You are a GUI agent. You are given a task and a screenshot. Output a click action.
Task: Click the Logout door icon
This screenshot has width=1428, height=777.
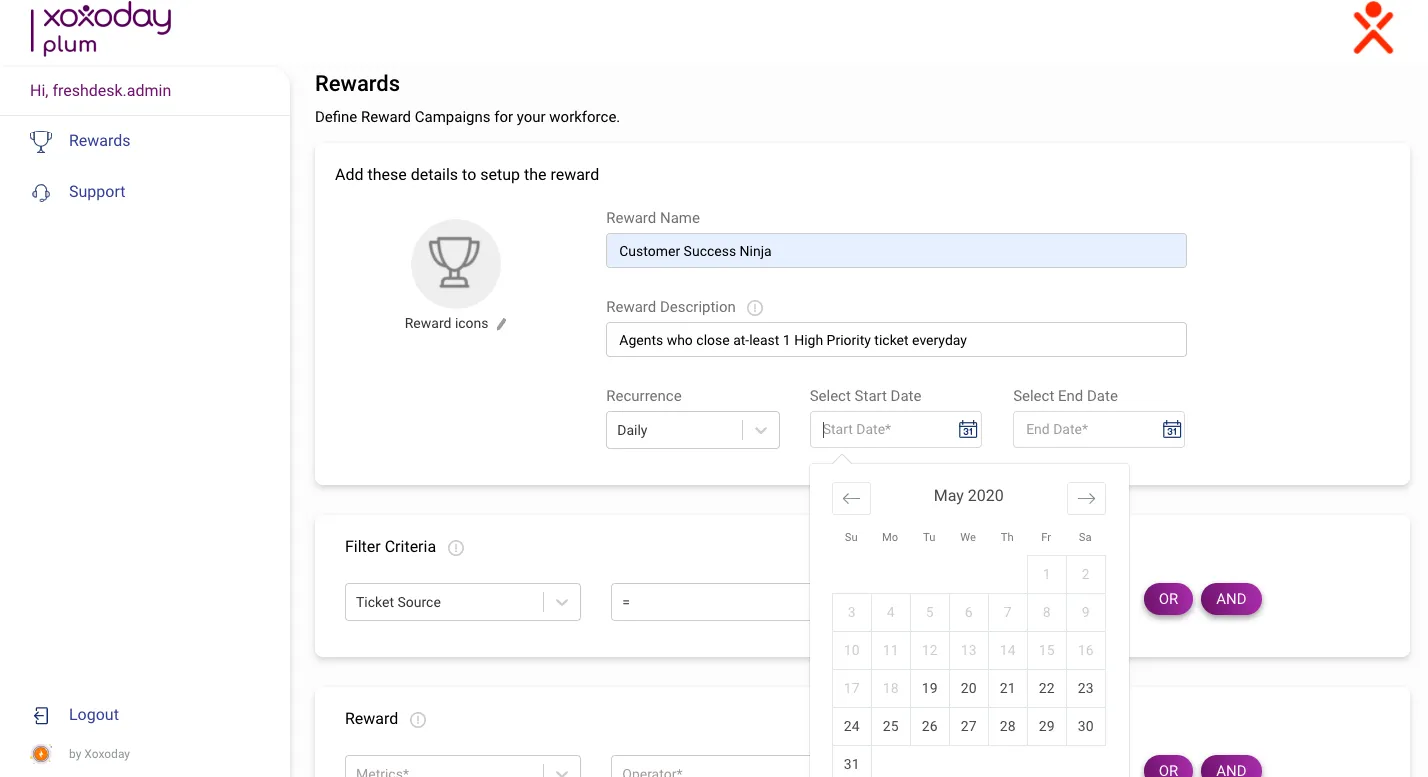click(x=40, y=714)
